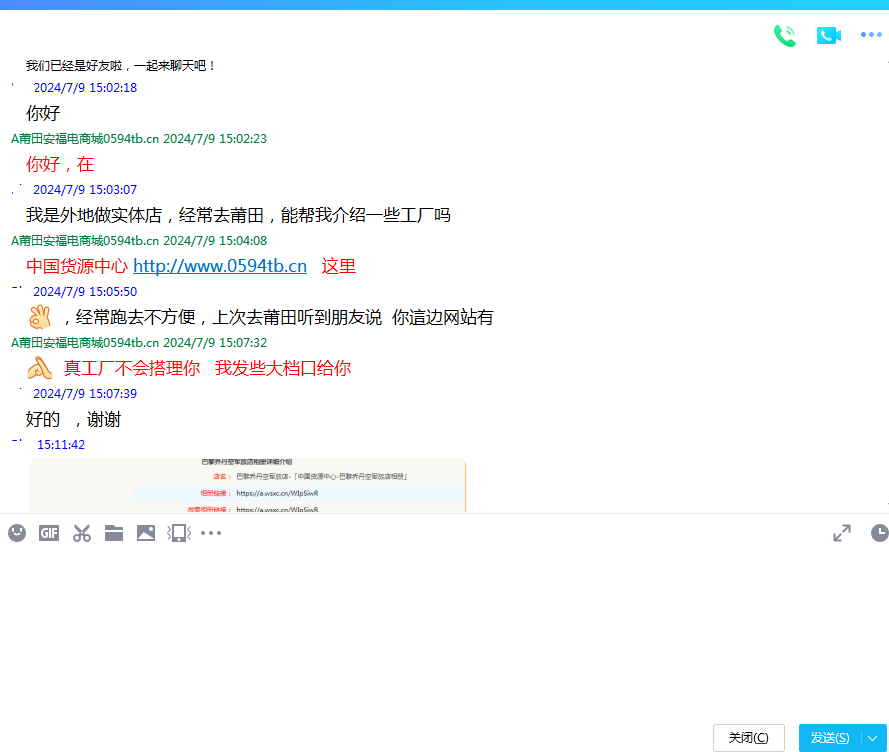
Task: Send a file via folder icon
Action: click(x=114, y=533)
